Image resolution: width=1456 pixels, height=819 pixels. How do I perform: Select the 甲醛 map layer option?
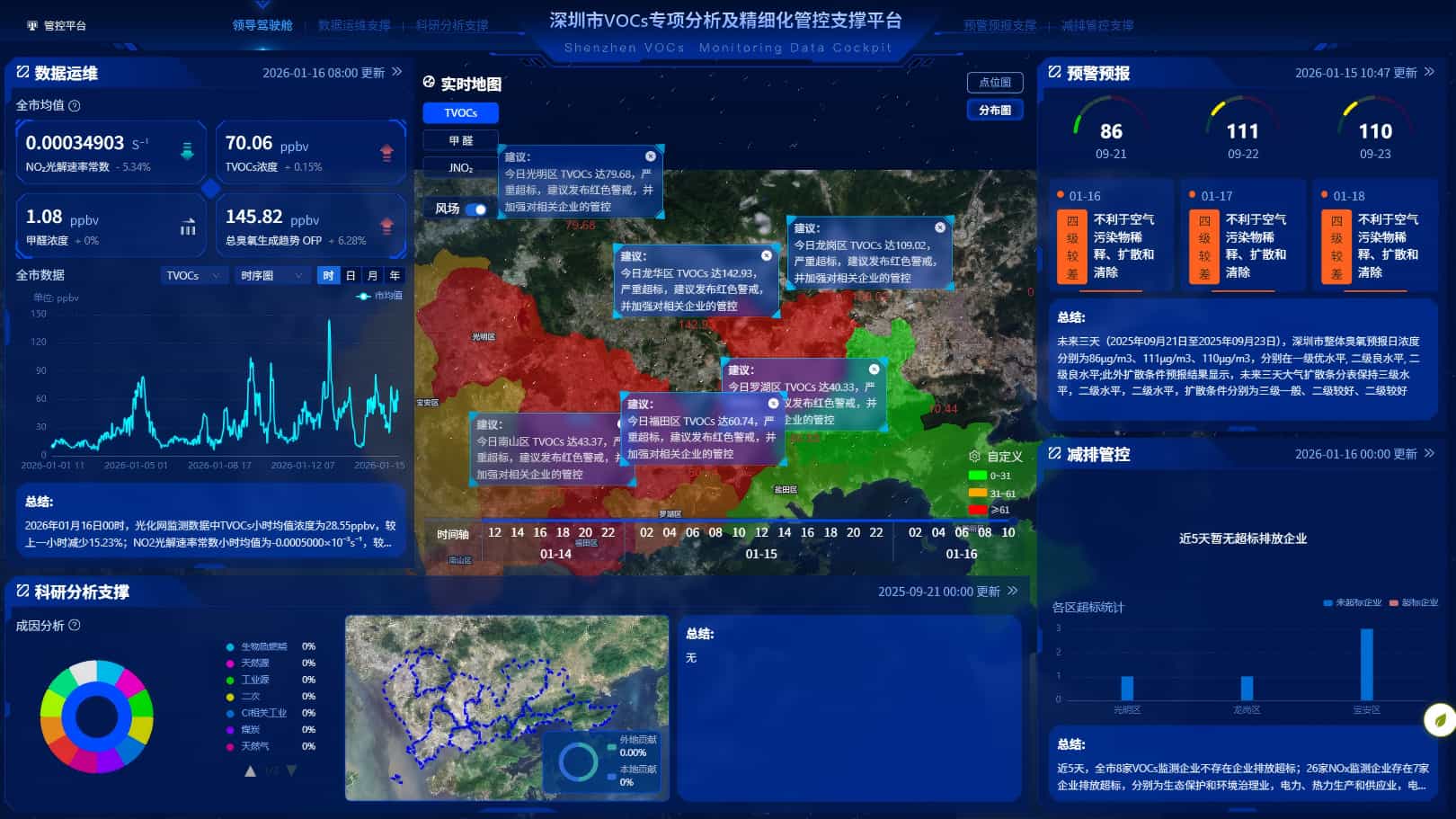(x=460, y=140)
